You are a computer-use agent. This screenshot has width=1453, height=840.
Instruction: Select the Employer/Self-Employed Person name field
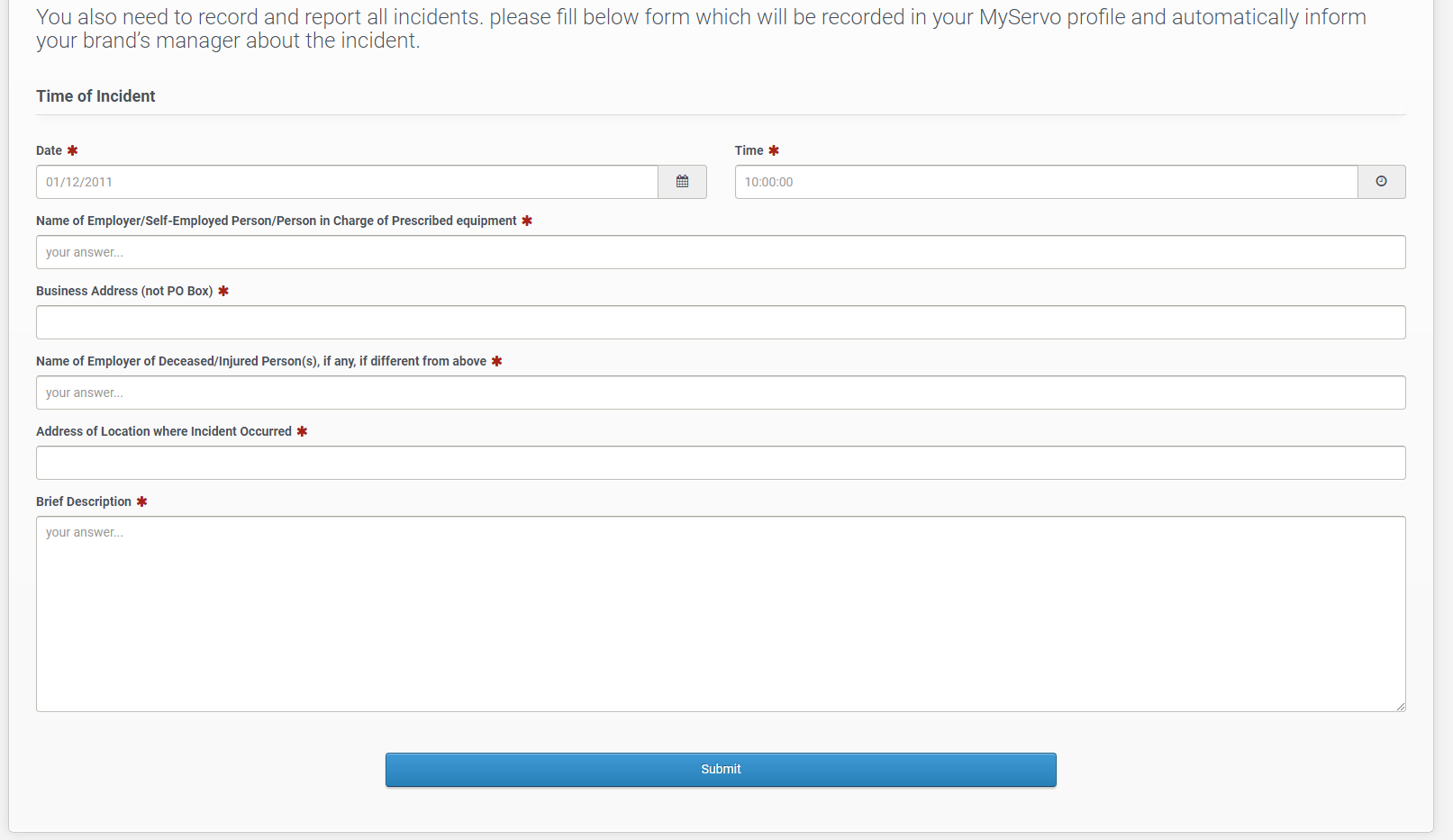721,252
